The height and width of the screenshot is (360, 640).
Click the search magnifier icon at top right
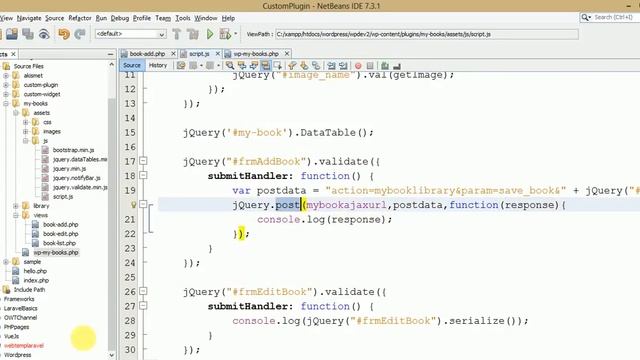[586, 17]
